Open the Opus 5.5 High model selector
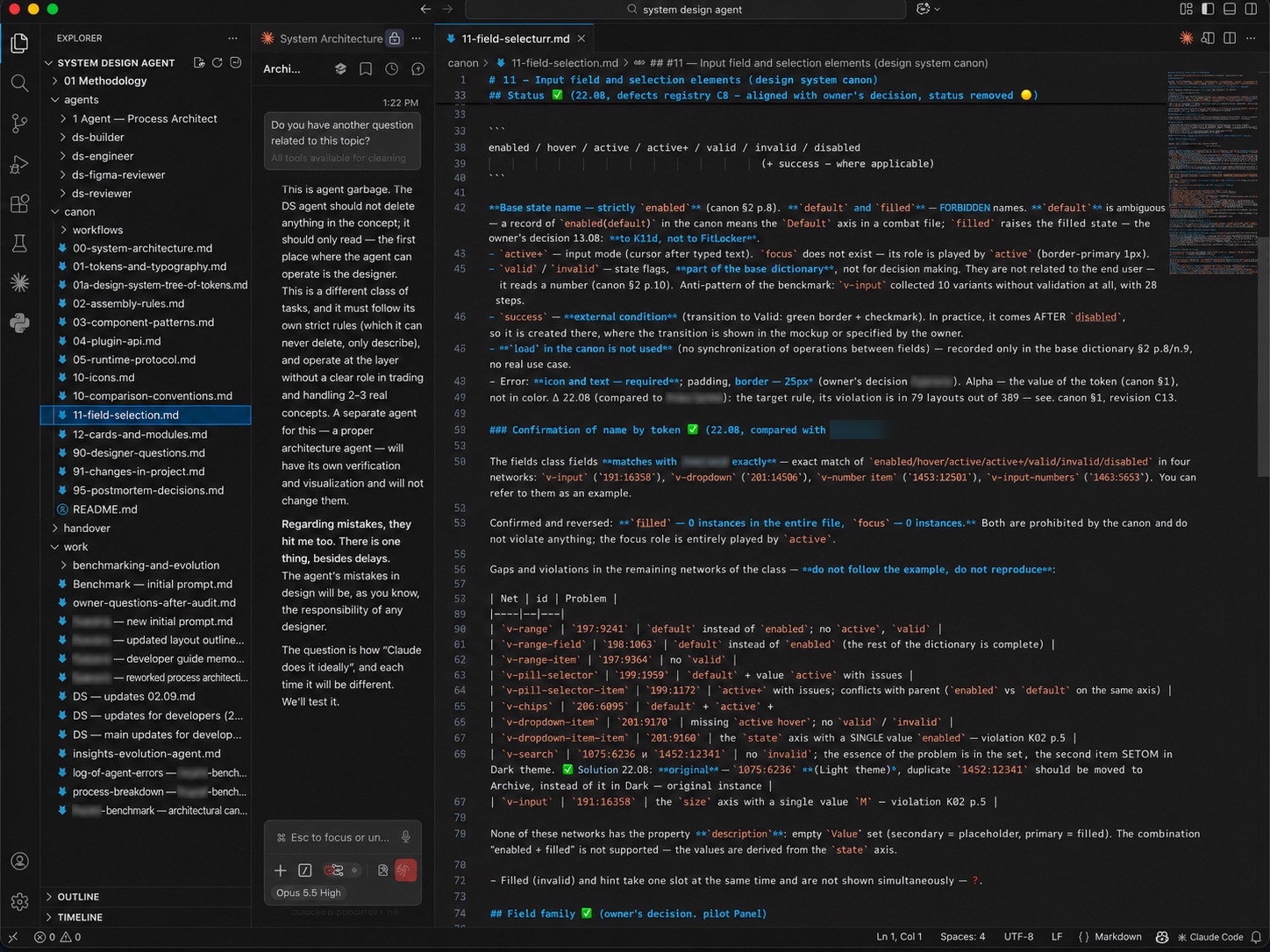1270x952 pixels. click(309, 892)
